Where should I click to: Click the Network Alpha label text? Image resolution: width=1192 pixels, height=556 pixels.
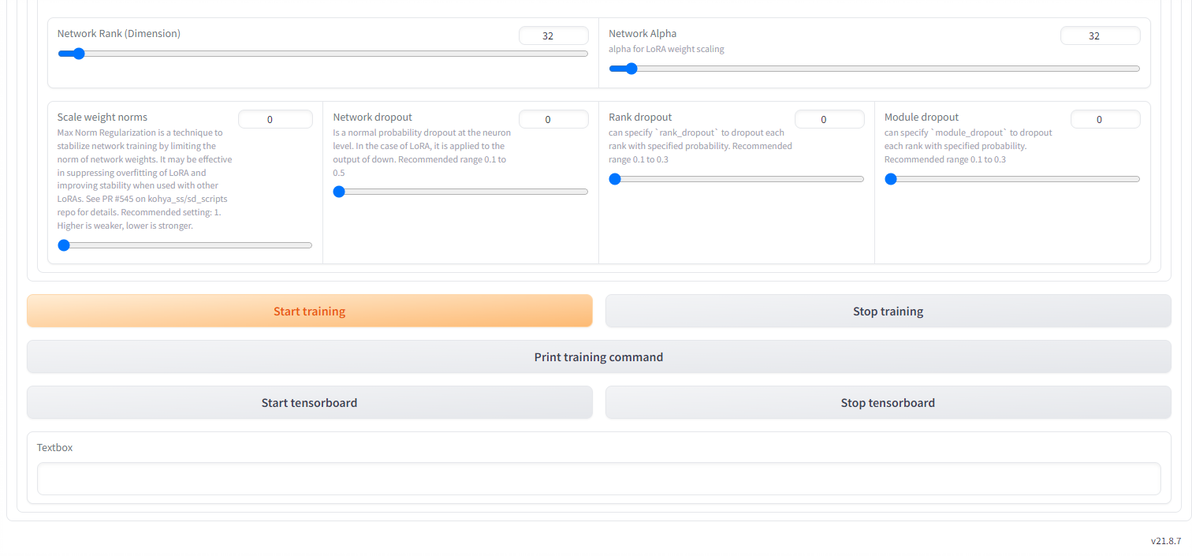tap(642, 34)
